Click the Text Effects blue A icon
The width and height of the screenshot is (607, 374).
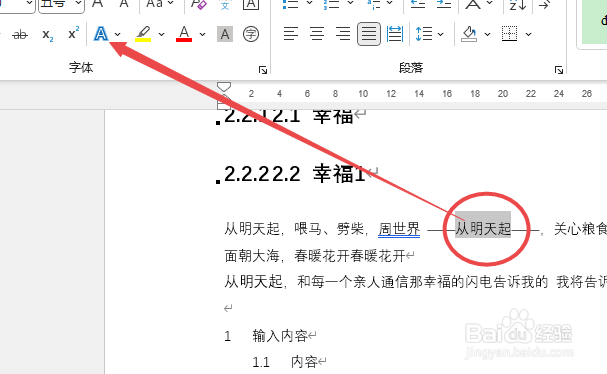101,34
